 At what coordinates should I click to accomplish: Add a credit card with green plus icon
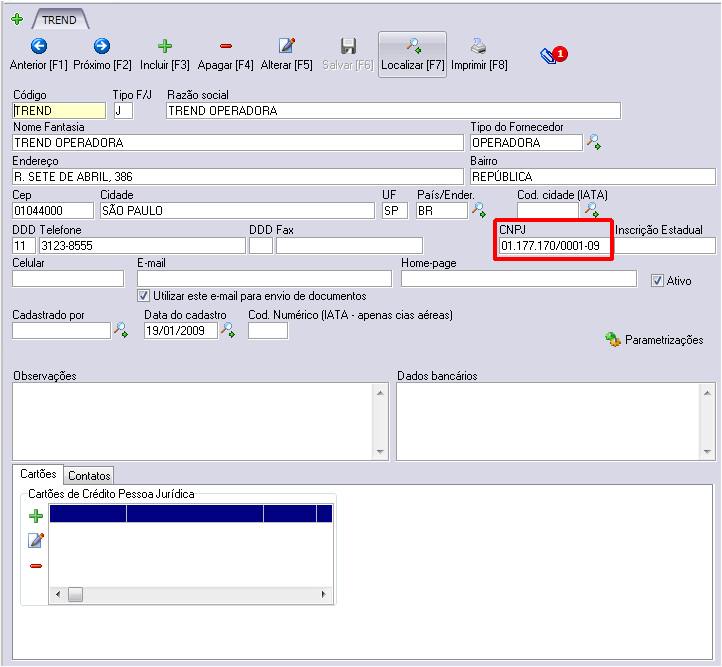(36, 516)
